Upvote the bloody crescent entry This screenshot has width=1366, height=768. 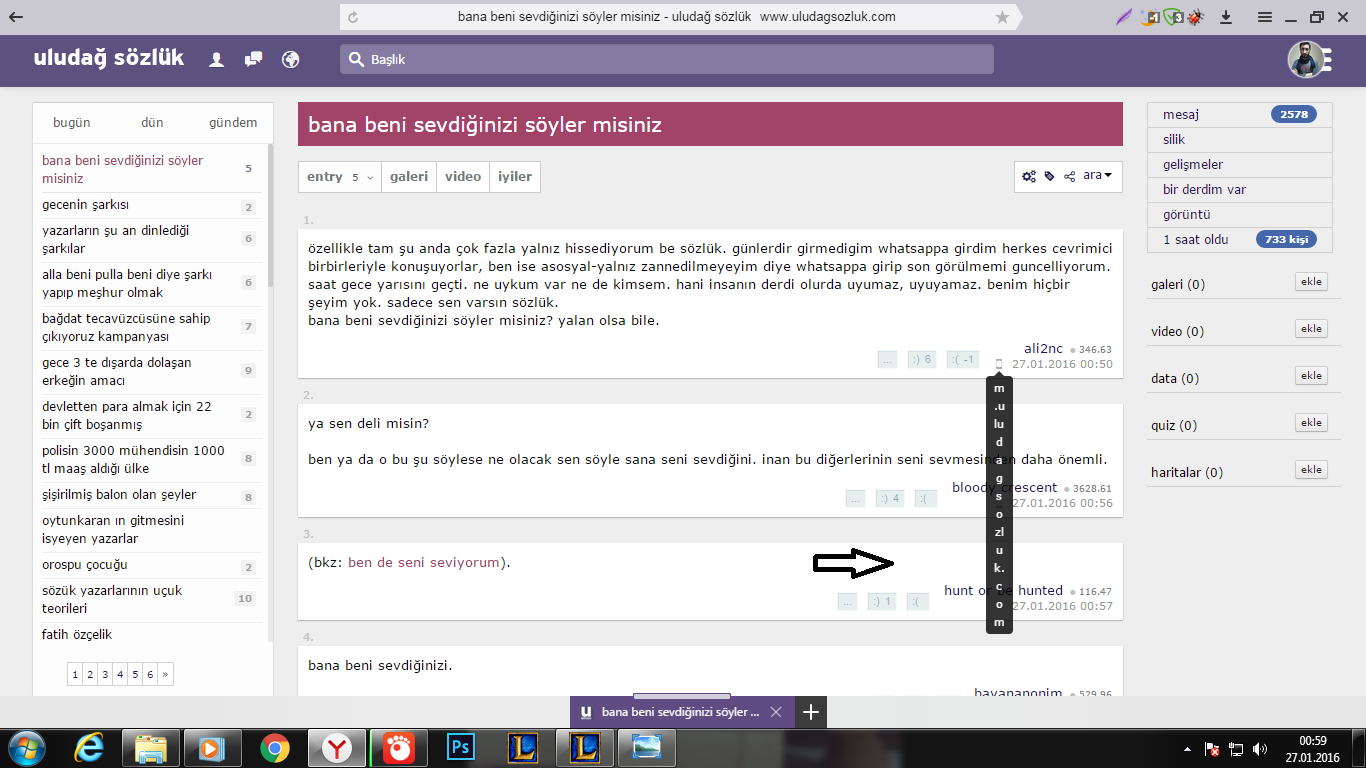[889, 498]
